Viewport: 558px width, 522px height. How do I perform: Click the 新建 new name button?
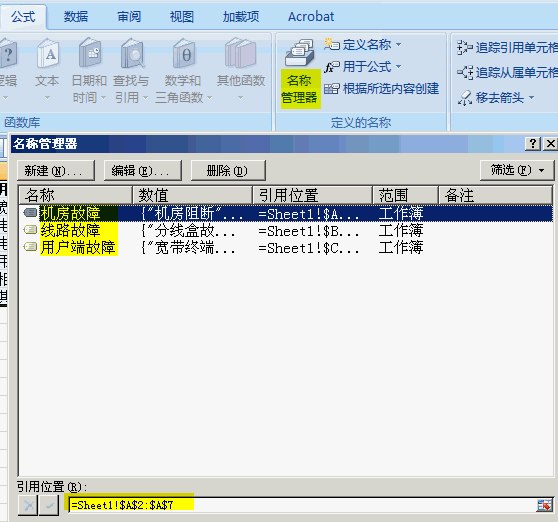[x=56, y=170]
